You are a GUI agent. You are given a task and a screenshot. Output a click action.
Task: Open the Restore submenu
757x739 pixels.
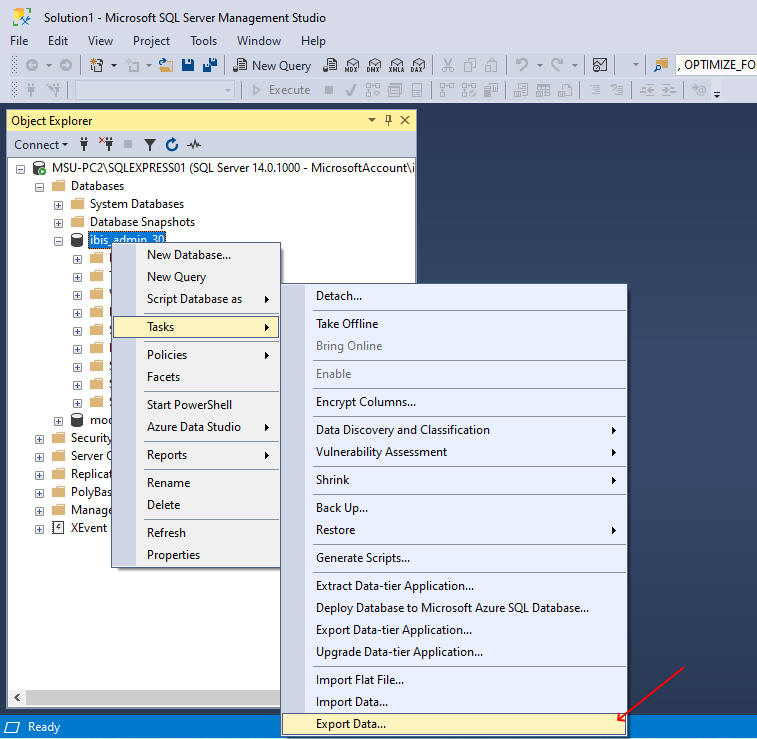point(454,530)
